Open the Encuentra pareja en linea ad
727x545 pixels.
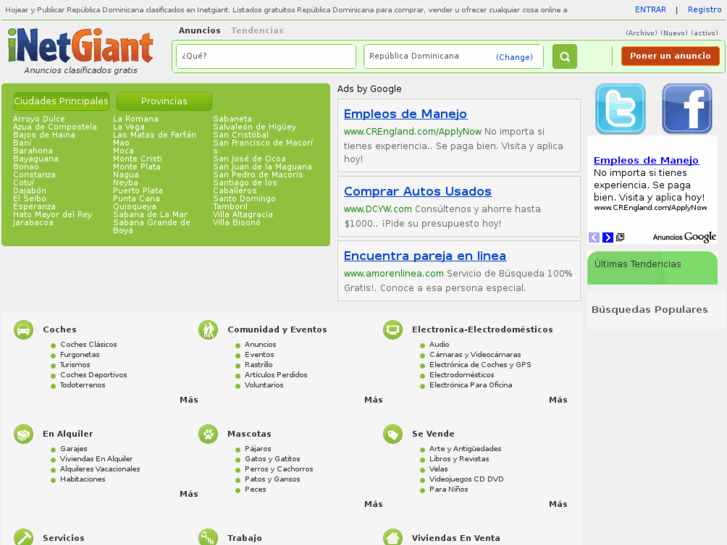(425, 256)
